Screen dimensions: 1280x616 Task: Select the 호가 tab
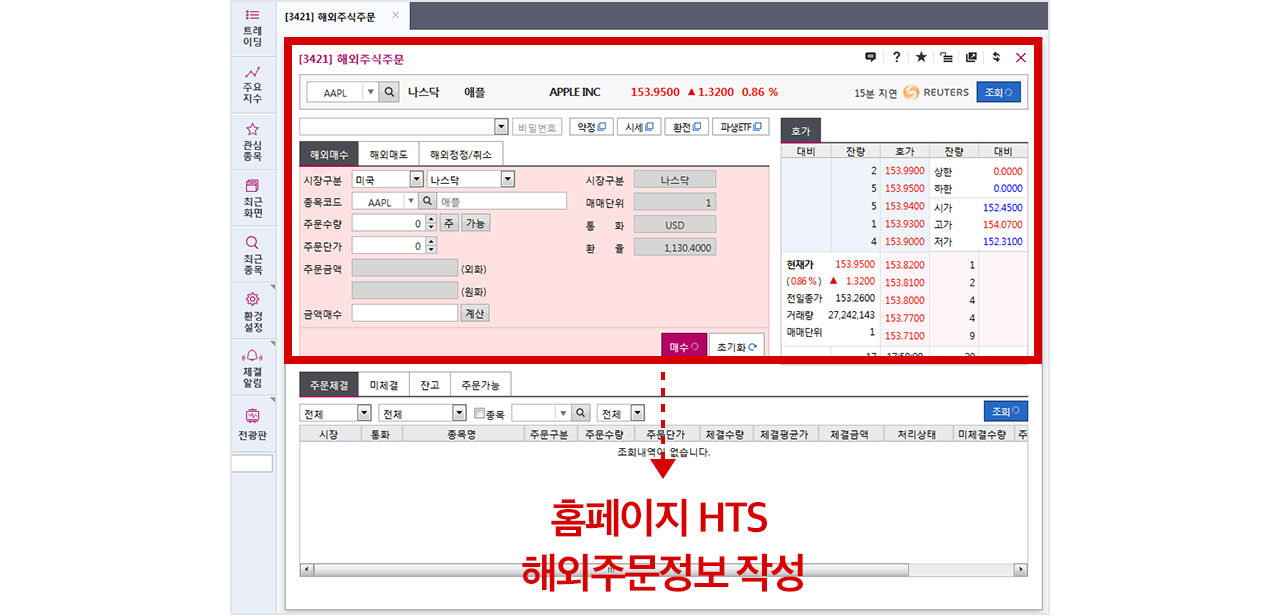click(801, 131)
